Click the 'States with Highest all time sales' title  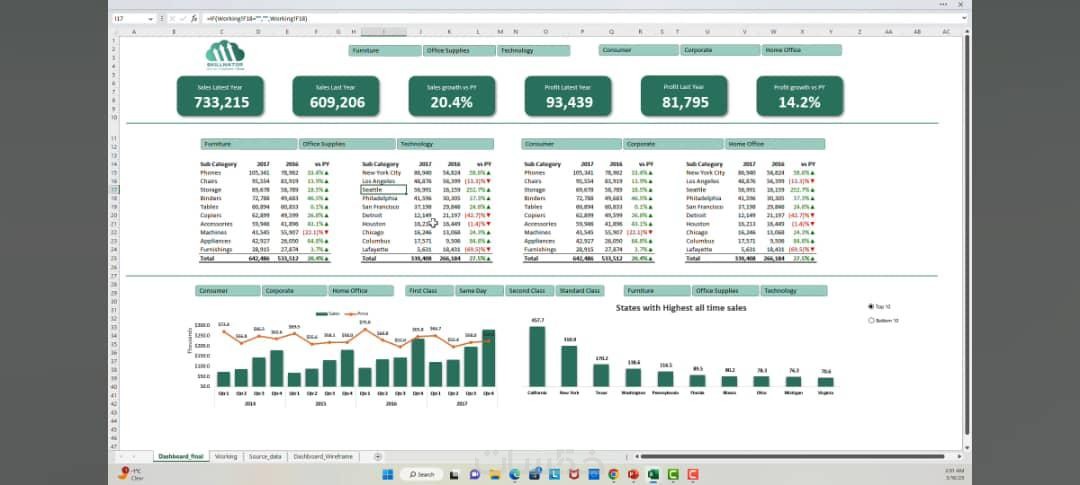681,308
